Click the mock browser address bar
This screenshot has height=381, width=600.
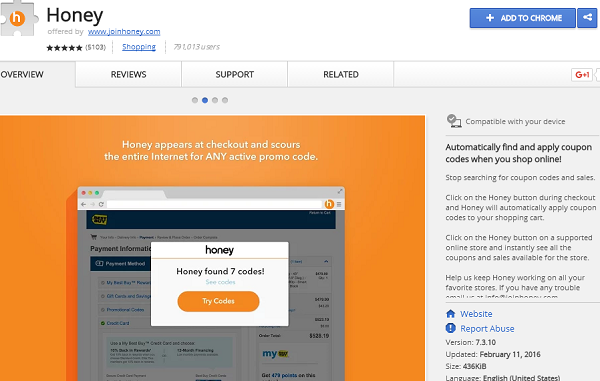214,204
